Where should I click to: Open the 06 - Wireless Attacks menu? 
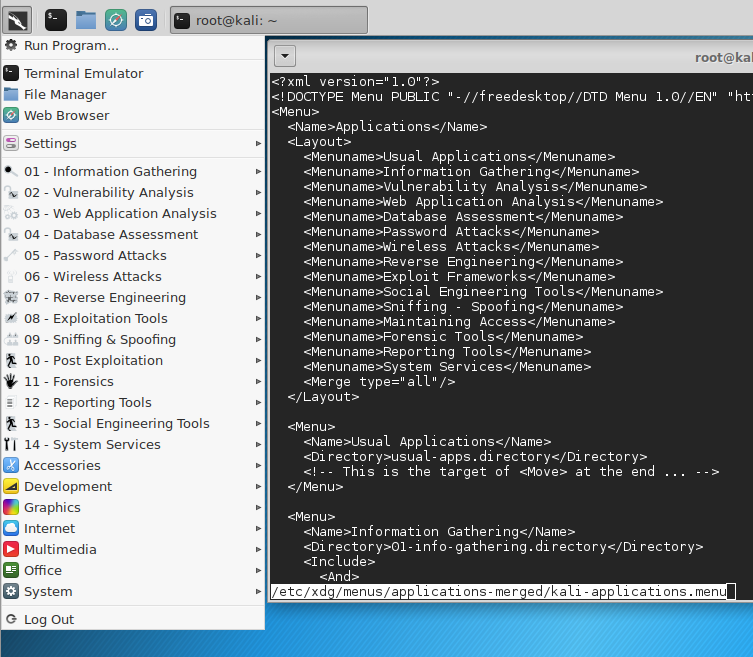pyautogui.click(x=92, y=276)
